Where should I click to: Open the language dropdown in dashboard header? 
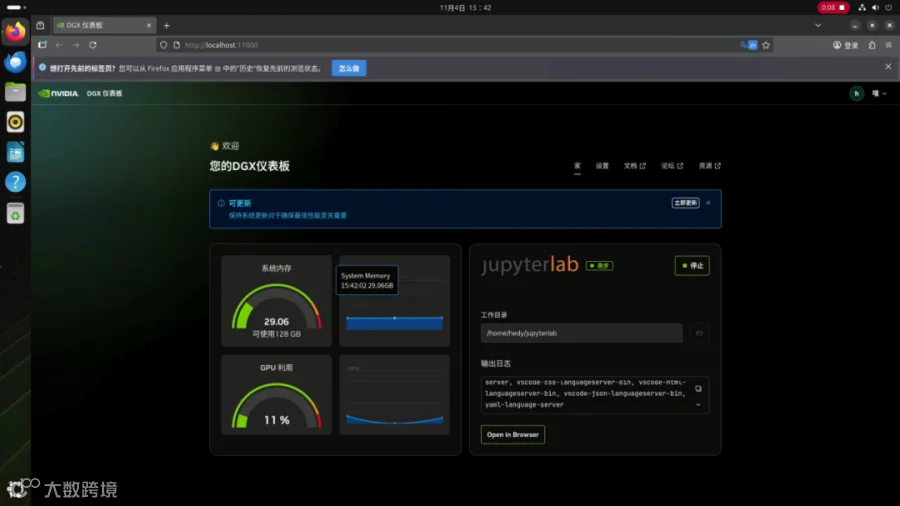point(879,94)
